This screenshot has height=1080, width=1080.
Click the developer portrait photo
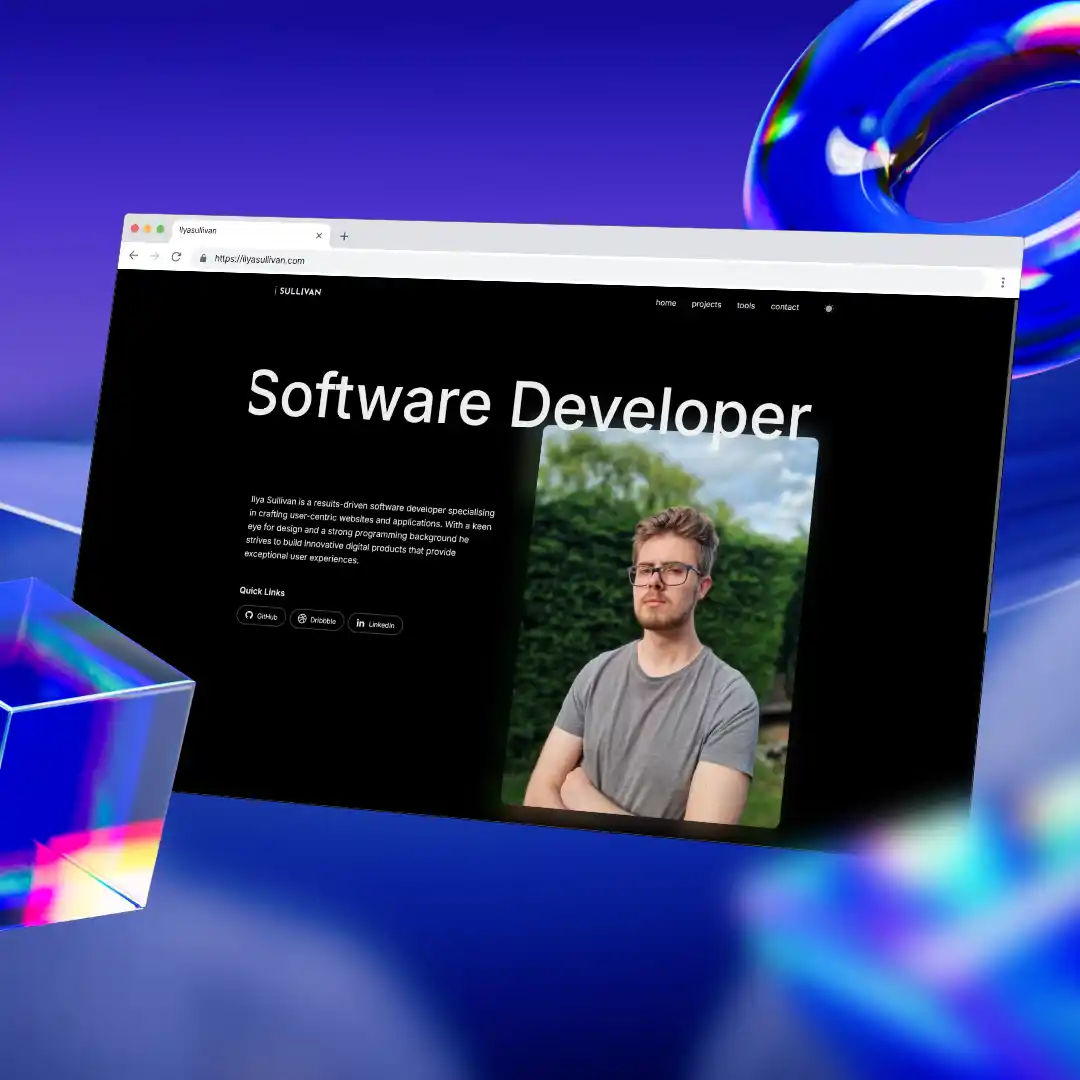click(660, 630)
